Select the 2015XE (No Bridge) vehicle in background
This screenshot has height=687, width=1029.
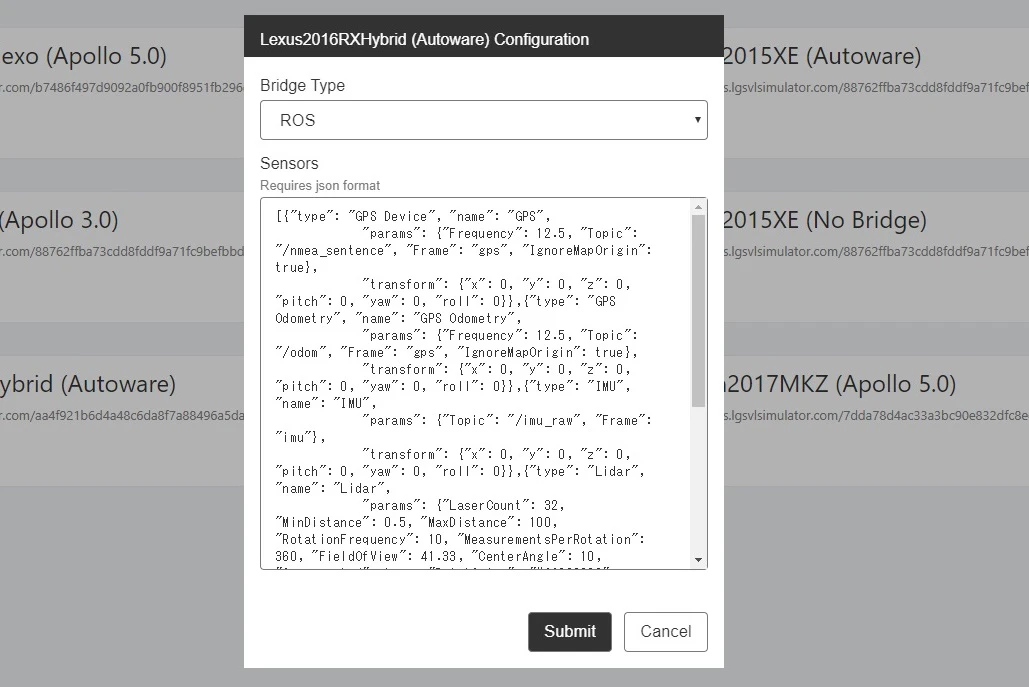point(824,220)
